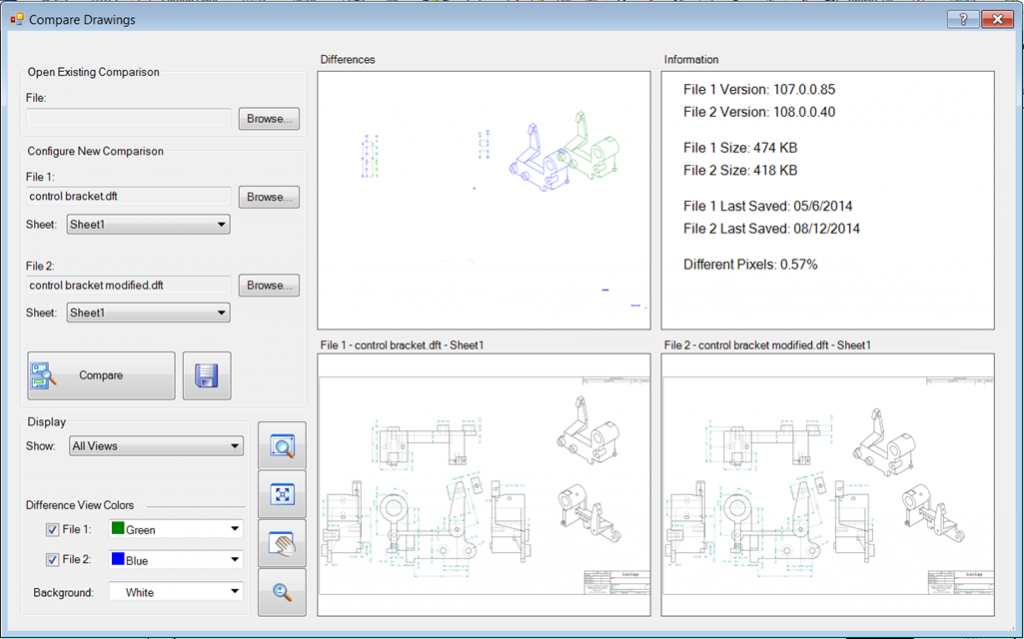Browse for File 2
Viewport: 1024px width, 639px height.
(x=269, y=286)
